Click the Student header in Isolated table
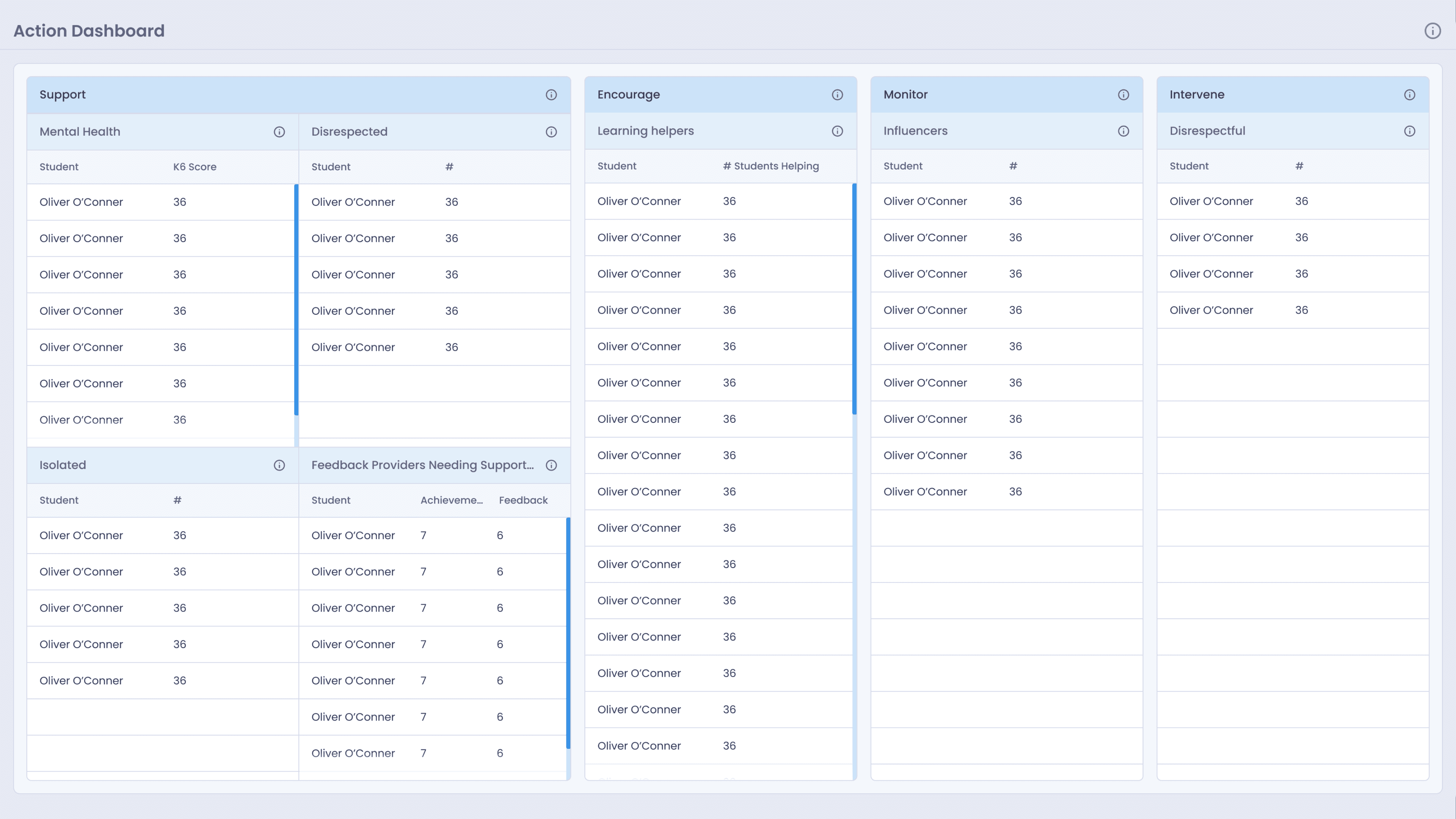 pos(59,500)
